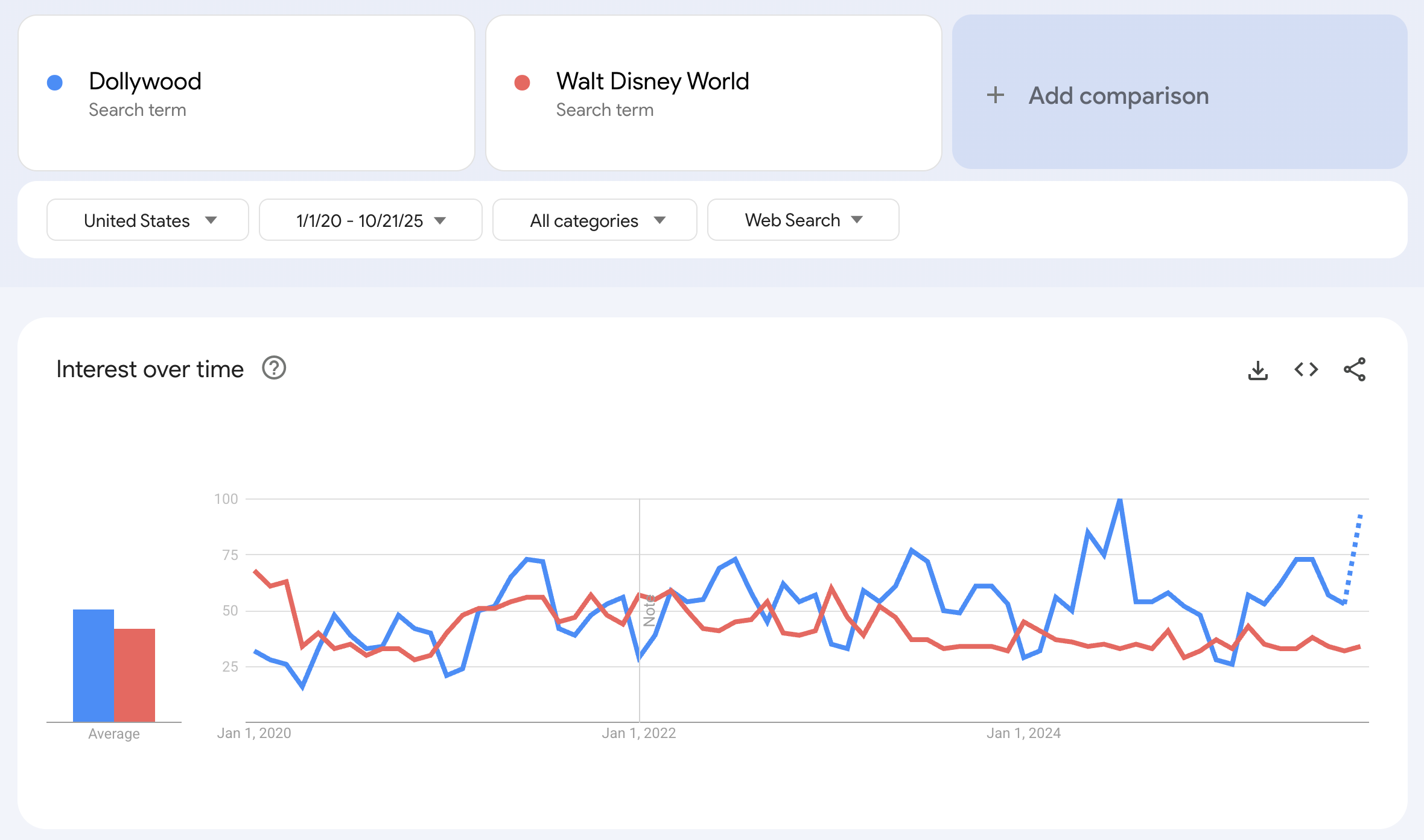The width and height of the screenshot is (1424, 840).
Task: Click the plus icon to add comparison
Action: pyautogui.click(x=995, y=95)
